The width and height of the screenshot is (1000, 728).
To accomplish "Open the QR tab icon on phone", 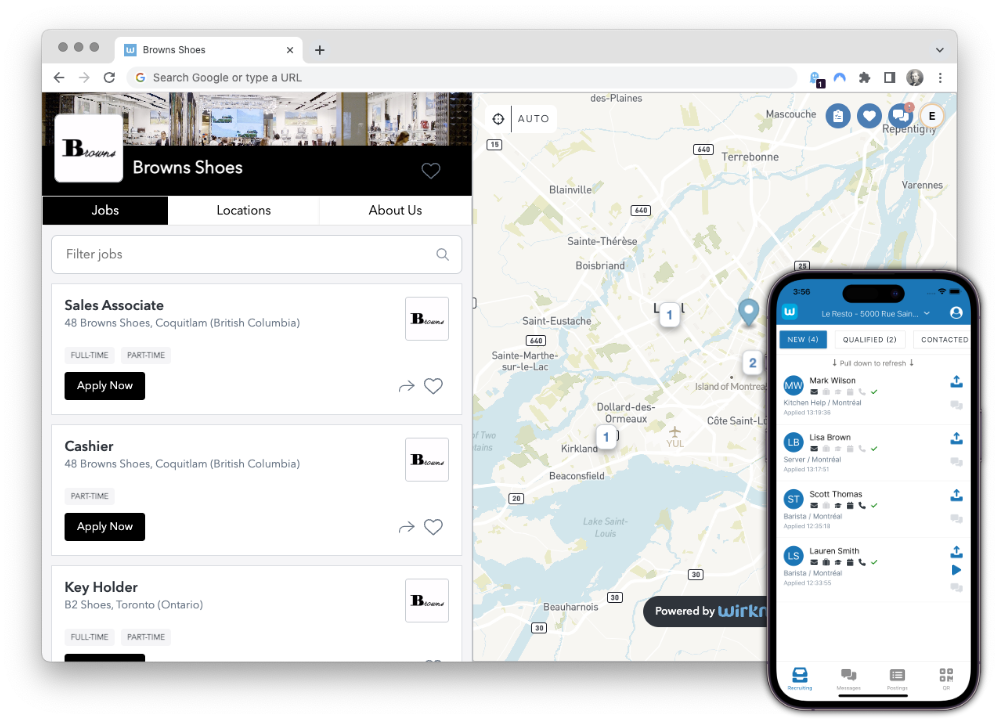I will tap(946, 676).
